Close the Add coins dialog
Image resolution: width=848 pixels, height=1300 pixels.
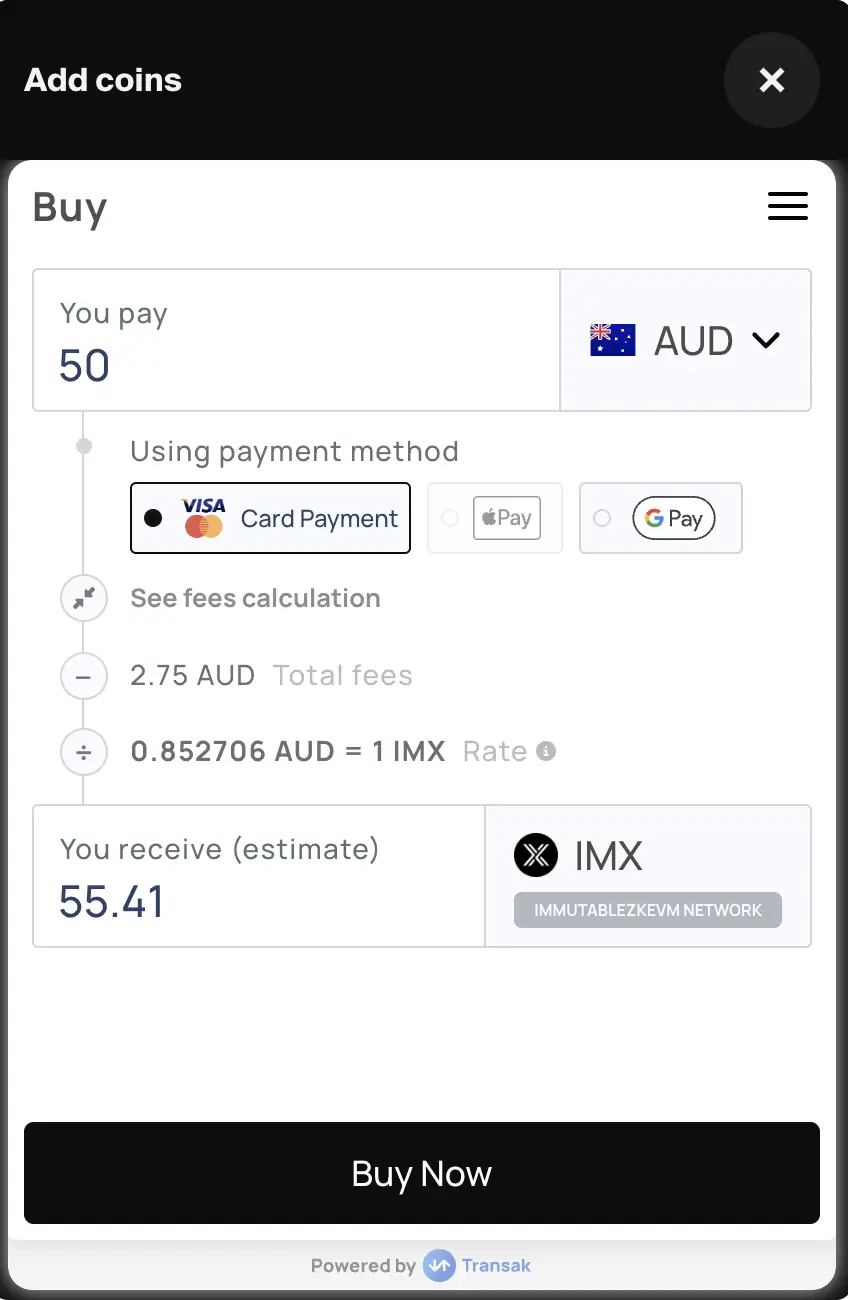pos(771,80)
